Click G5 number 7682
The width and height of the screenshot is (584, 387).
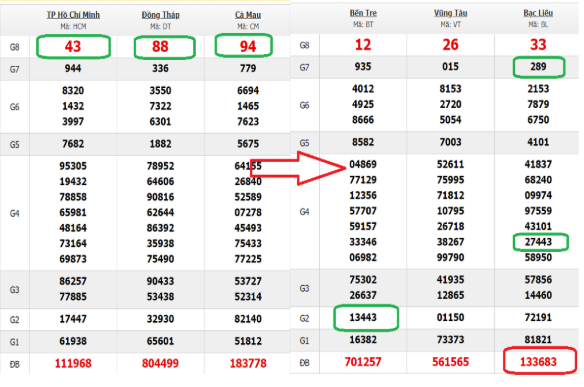pyautogui.click(x=73, y=144)
